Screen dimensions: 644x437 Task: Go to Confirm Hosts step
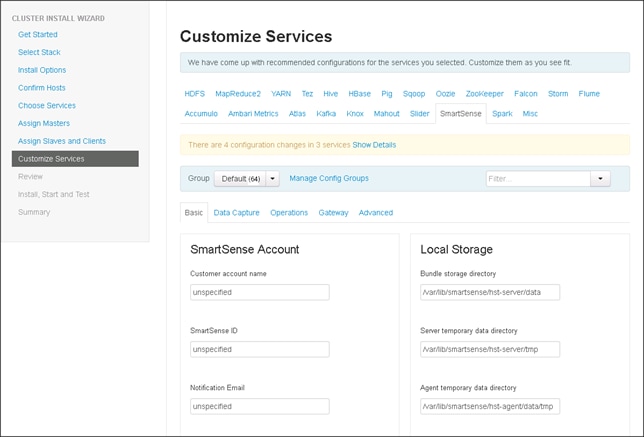click(41, 87)
